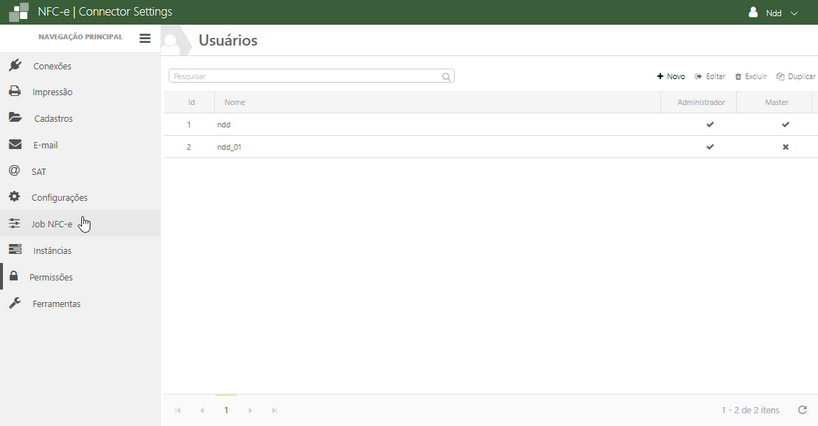Click the Excluir button
This screenshot has height=426, width=818.
751,76
